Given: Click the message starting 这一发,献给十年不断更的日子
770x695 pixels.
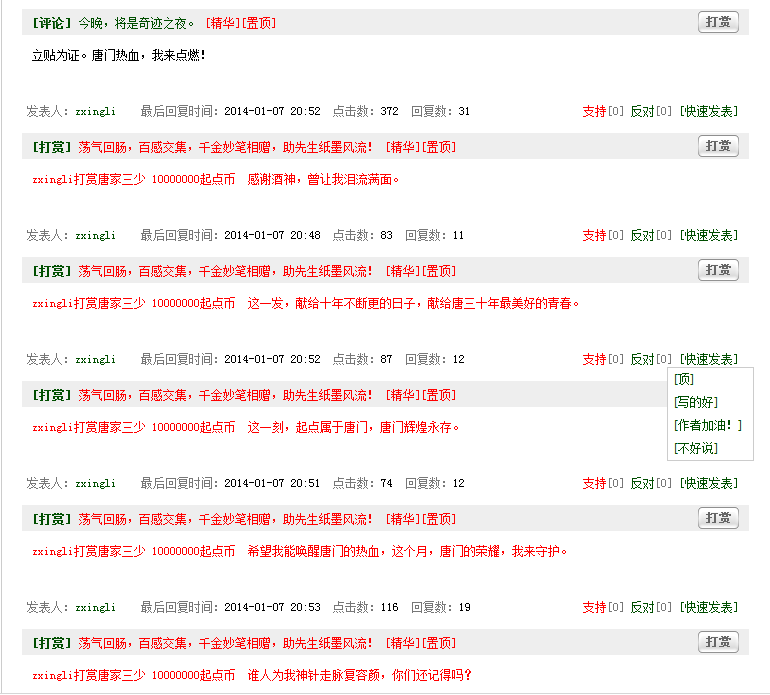Looking at the screenshot, I should (413, 304).
